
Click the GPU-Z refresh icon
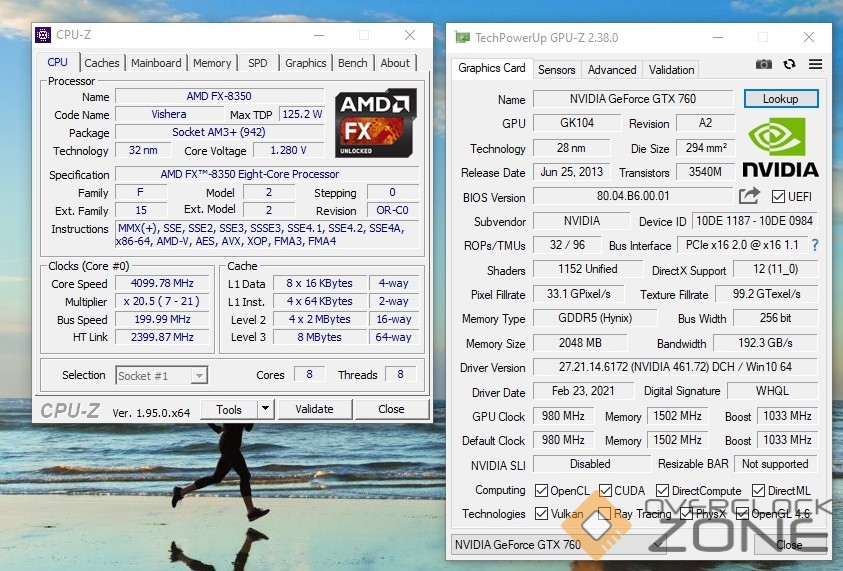point(790,64)
